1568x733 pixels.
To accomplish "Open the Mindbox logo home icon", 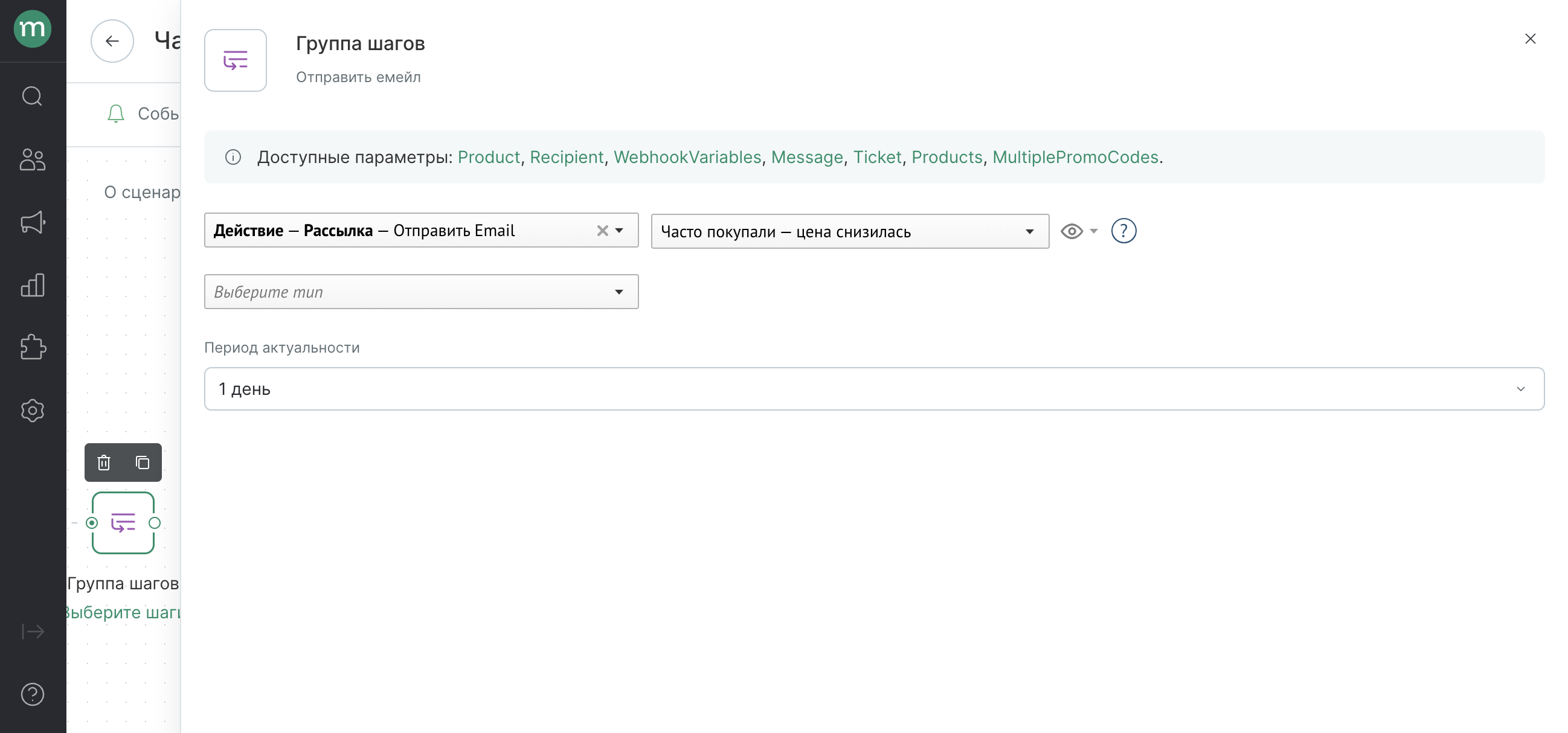I will coord(32,28).
